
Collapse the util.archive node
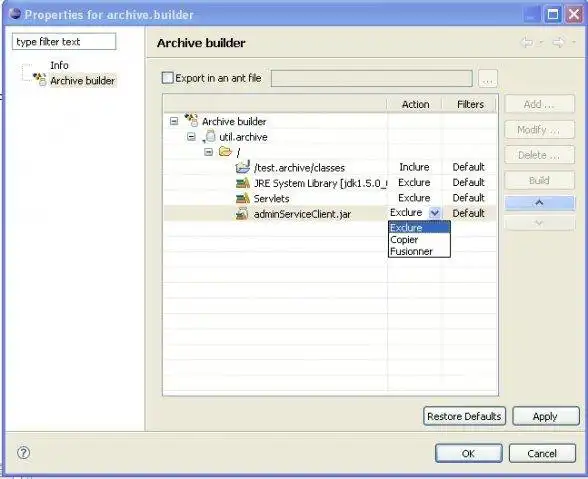(191, 137)
